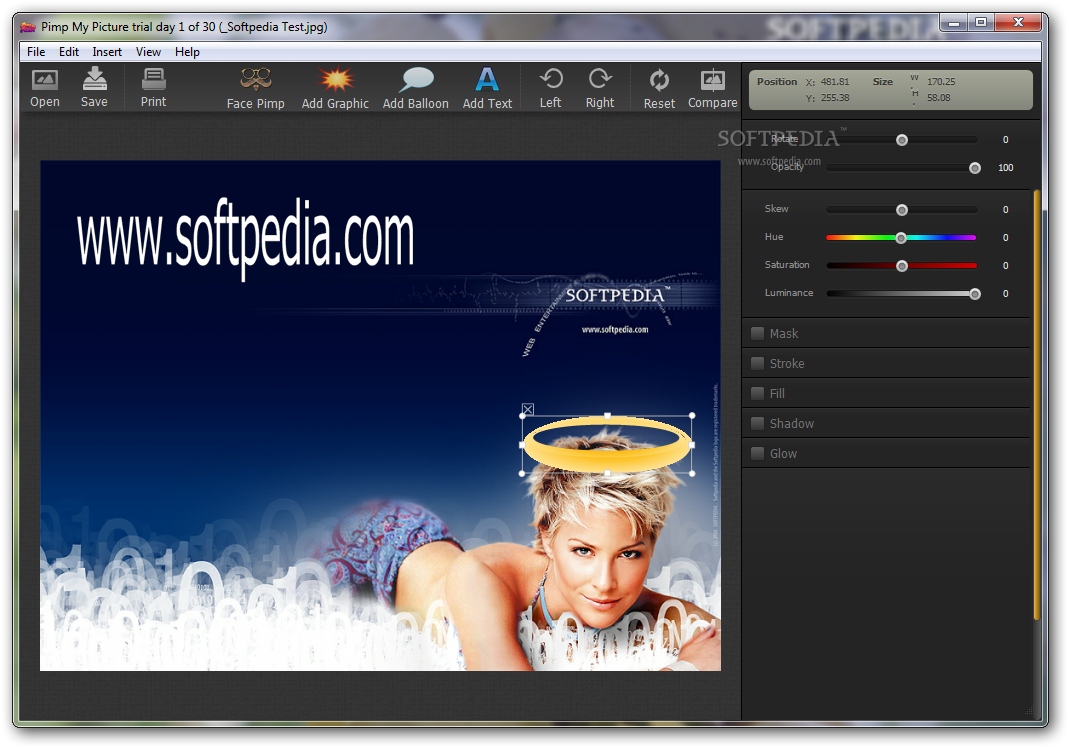This screenshot has height=748, width=1069.
Task: Click the Opacity slider handle
Action: click(975, 168)
